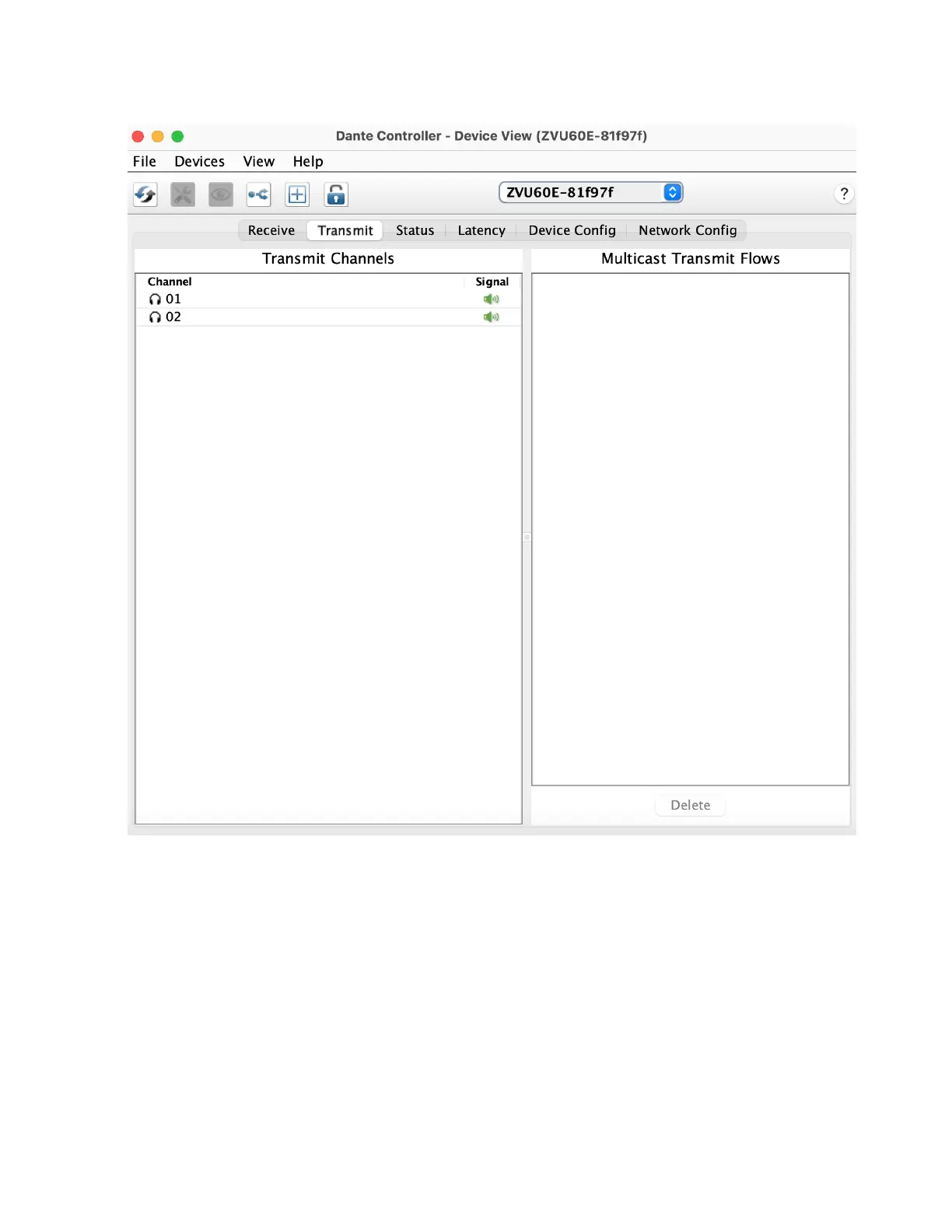The image size is (952, 1232).
Task: Open the Devices menu
Action: pos(200,162)
